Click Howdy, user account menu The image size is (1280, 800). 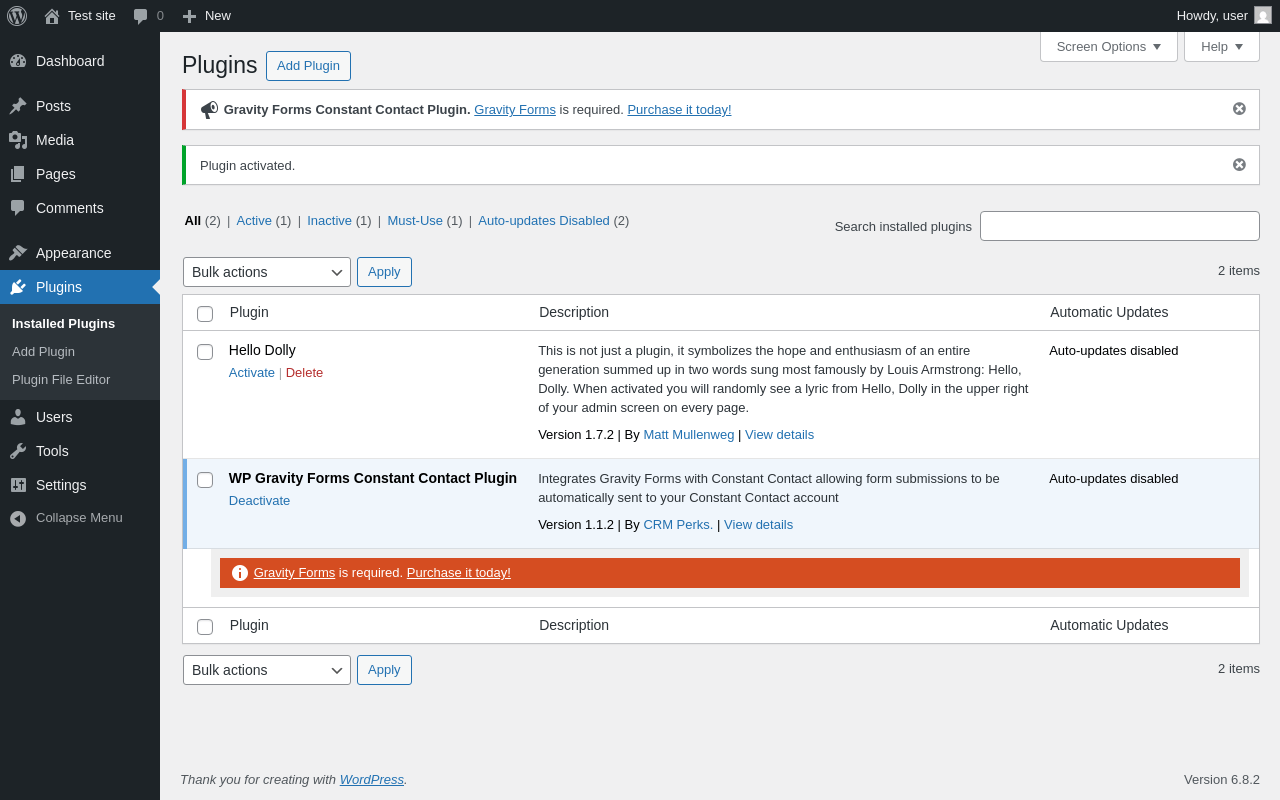1224,16
